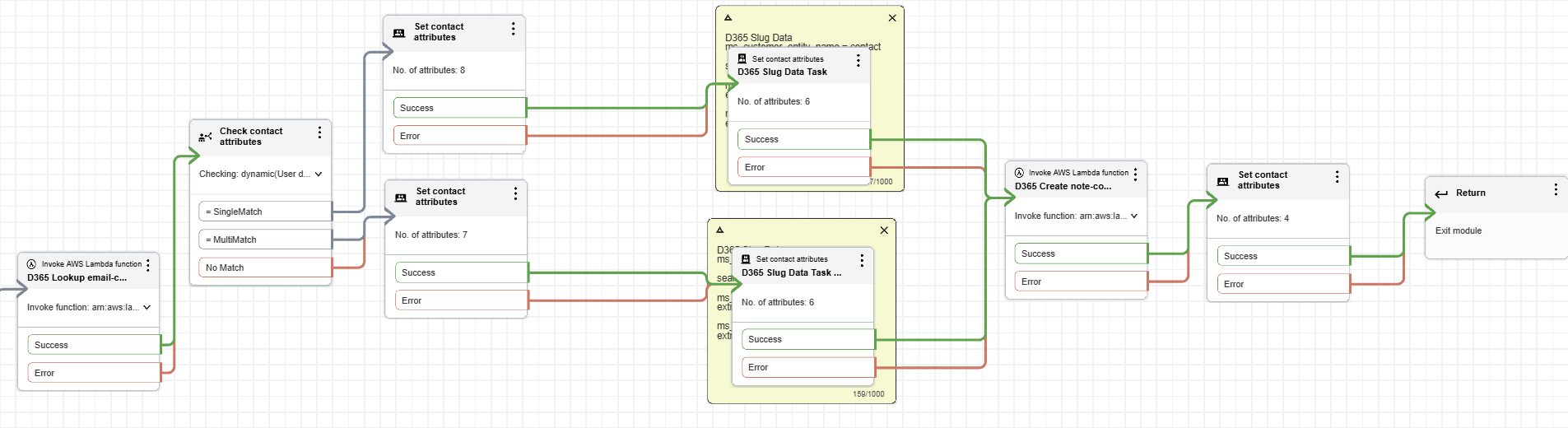Select the No Match branch output
This screenshot has width=1568, height=428.
click(264, 267)
